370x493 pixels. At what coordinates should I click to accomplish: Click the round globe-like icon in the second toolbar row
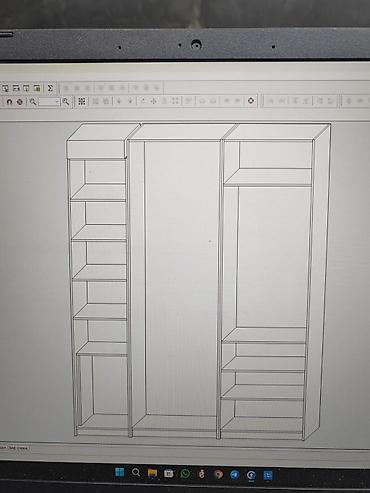point(20,102)
